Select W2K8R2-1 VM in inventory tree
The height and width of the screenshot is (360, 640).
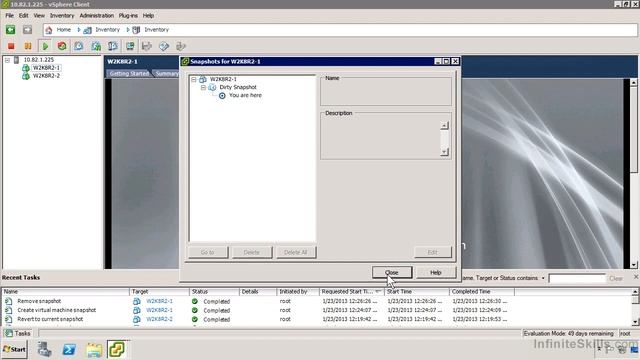[46, 68]
